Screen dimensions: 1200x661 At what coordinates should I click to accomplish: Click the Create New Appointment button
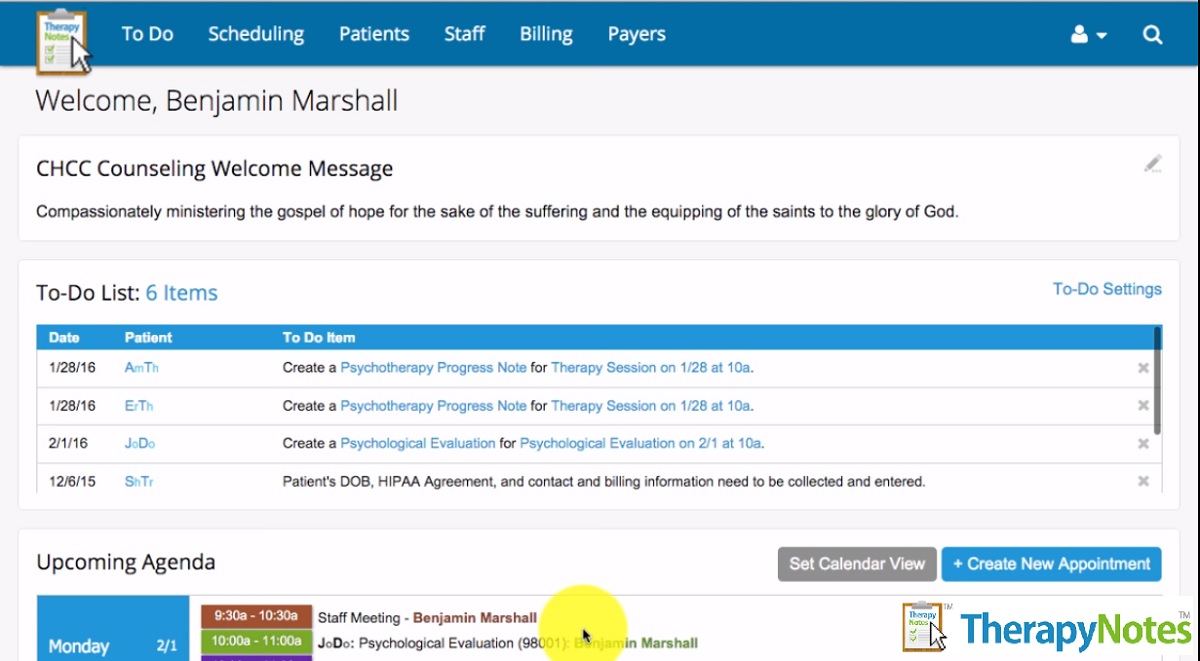coord(1051,564)
